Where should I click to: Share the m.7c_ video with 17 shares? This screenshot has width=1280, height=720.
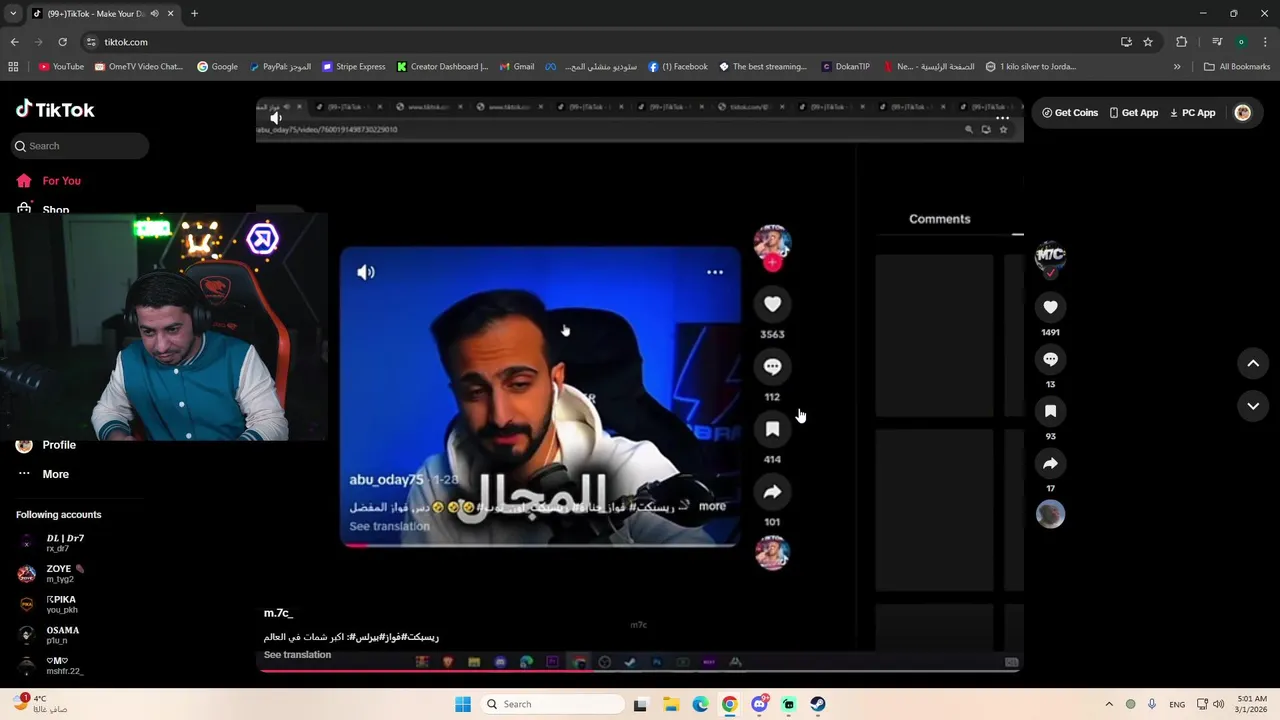point(1050,463)
